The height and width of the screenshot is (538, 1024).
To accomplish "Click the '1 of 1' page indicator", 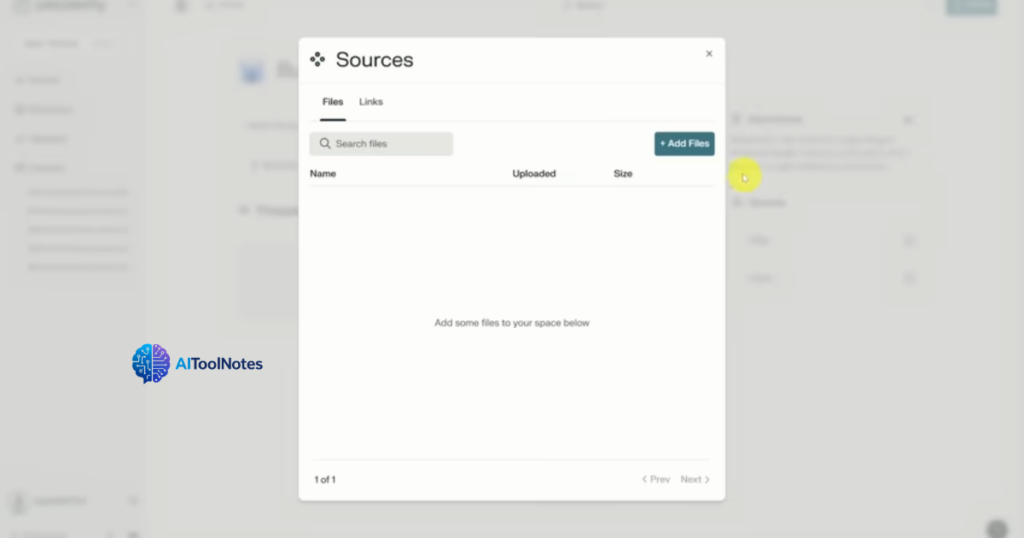I will coord(325,480).
